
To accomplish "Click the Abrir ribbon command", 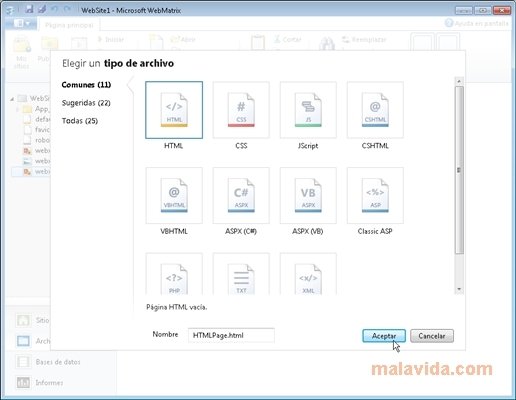I will click(183, 40).
